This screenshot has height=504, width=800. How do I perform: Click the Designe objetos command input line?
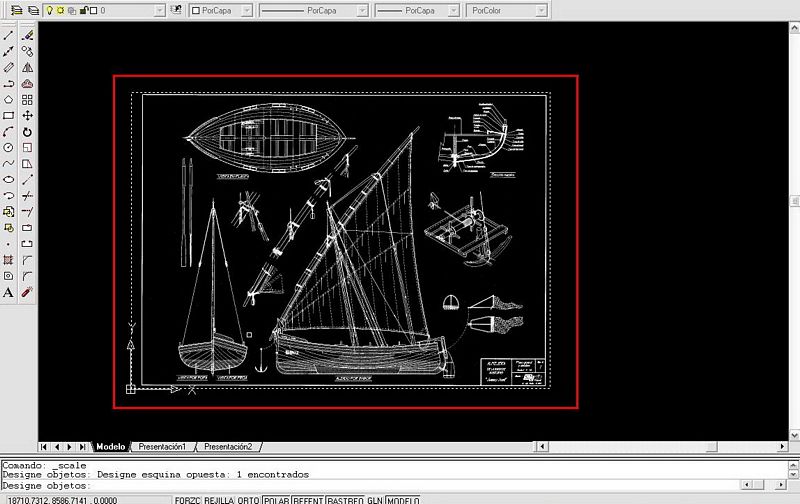[x=370, y=485]
